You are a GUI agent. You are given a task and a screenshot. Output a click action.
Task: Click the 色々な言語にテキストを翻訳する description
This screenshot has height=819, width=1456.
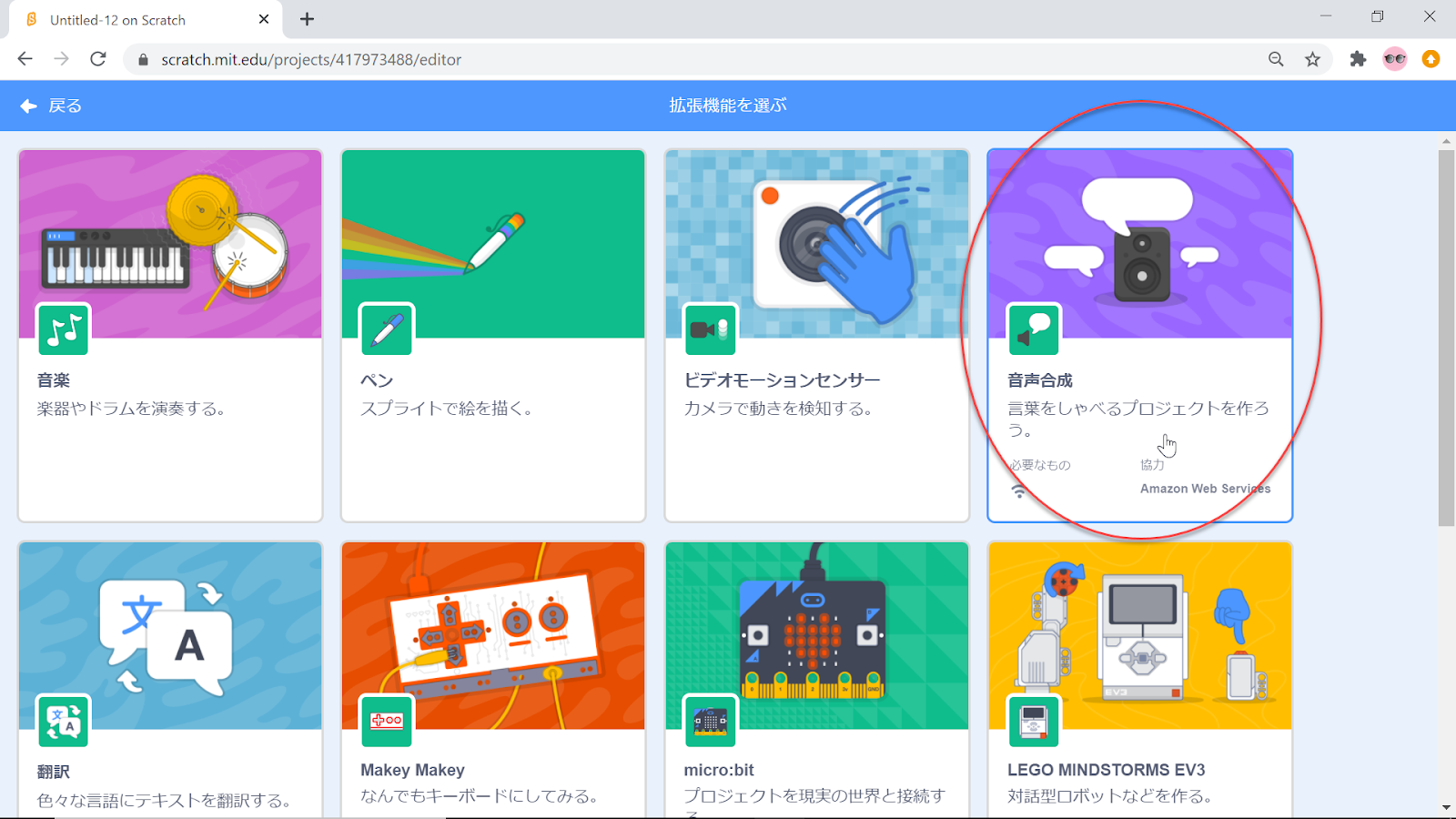(x=164, y=801)
